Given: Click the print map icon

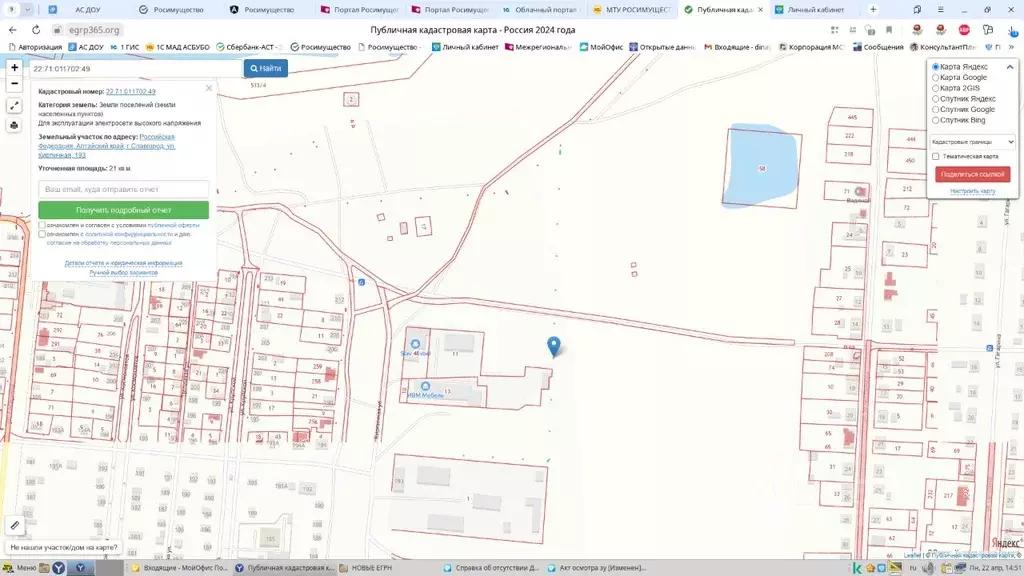Looking at the screenshot, I should 14,125.
